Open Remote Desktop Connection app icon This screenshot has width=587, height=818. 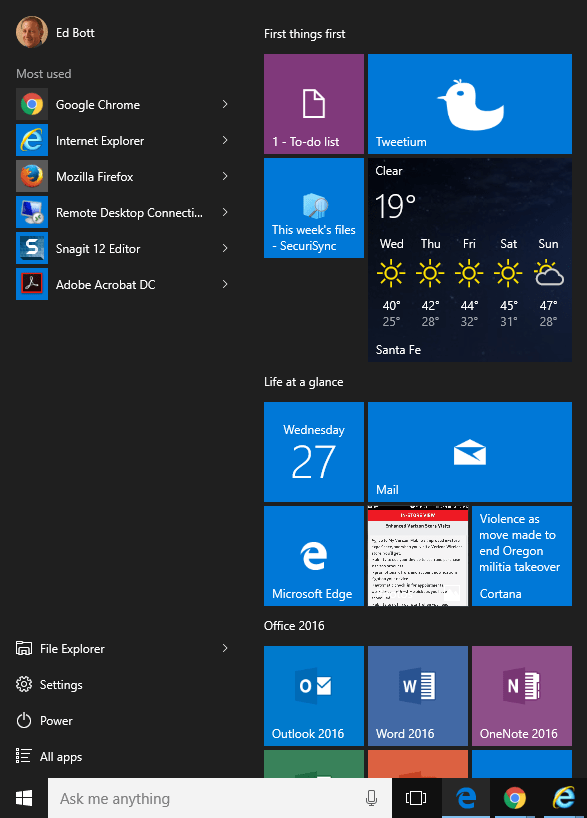[32, 212]
